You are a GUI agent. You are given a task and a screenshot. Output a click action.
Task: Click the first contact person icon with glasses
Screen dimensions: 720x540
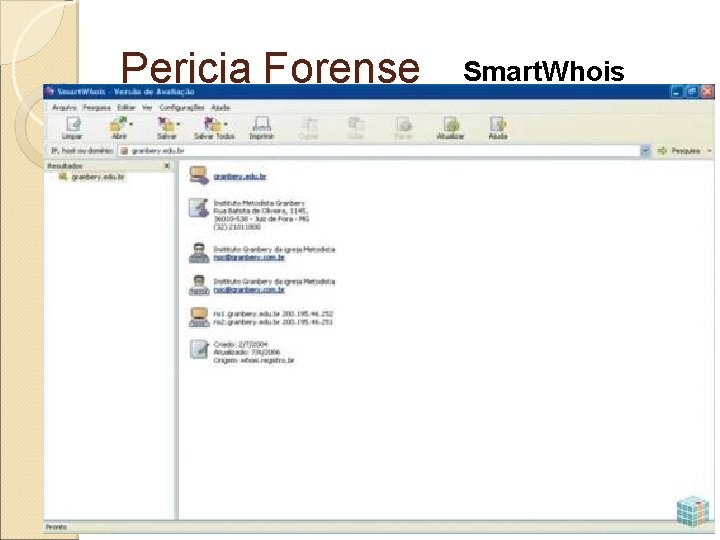[199, 253]
